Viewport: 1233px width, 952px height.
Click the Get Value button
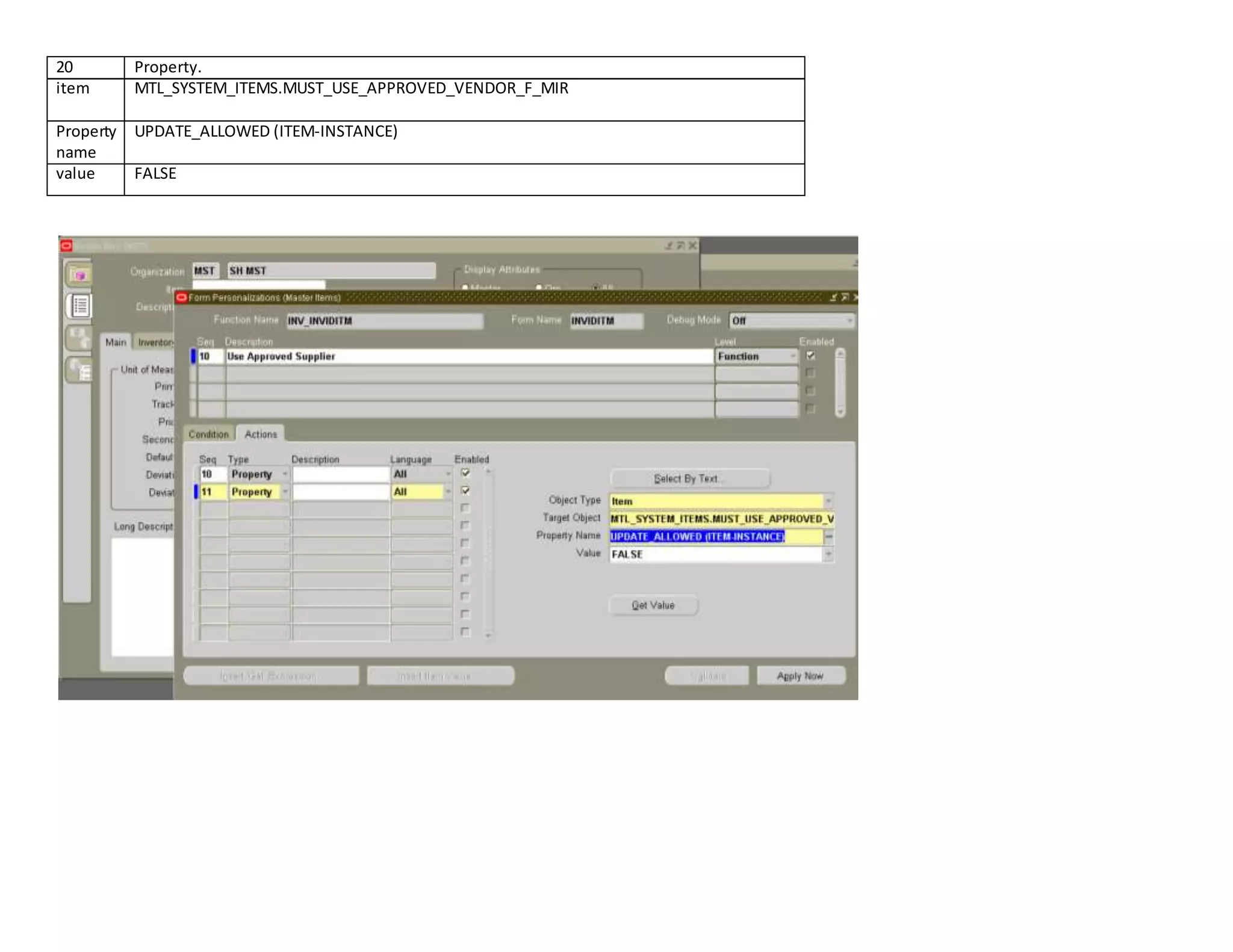pyautogui.click(x=653, y=605)
